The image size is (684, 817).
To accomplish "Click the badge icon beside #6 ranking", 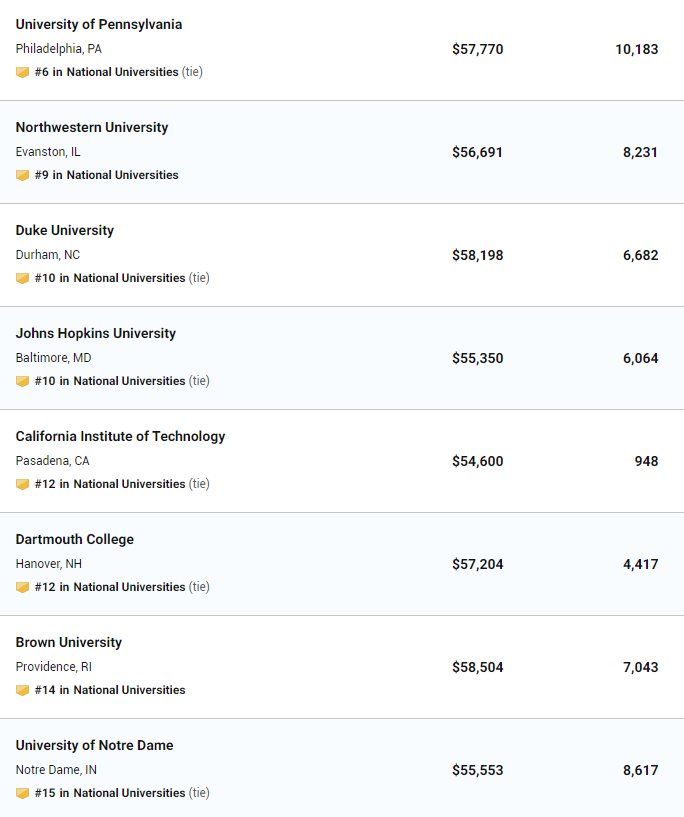I will [x=22, y=72].
